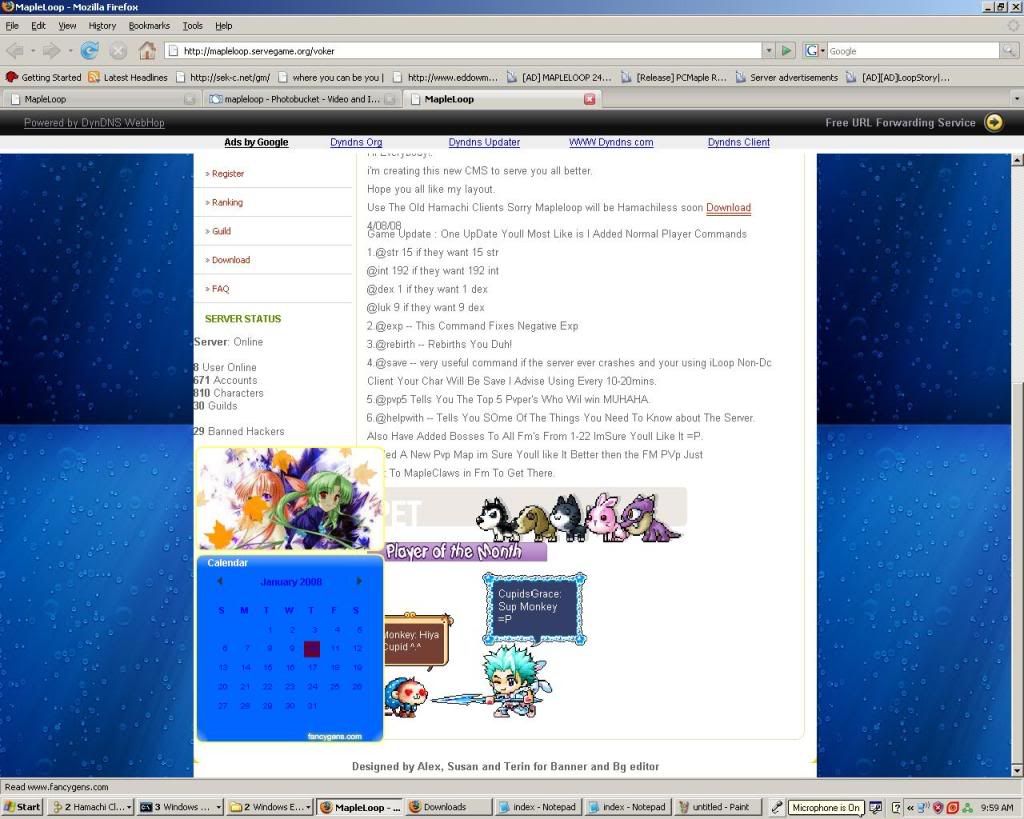The height and width of the screenshot is (819, 1024).
Task: Click the Latest Headlines feed icon
Action: pos(90,77)
